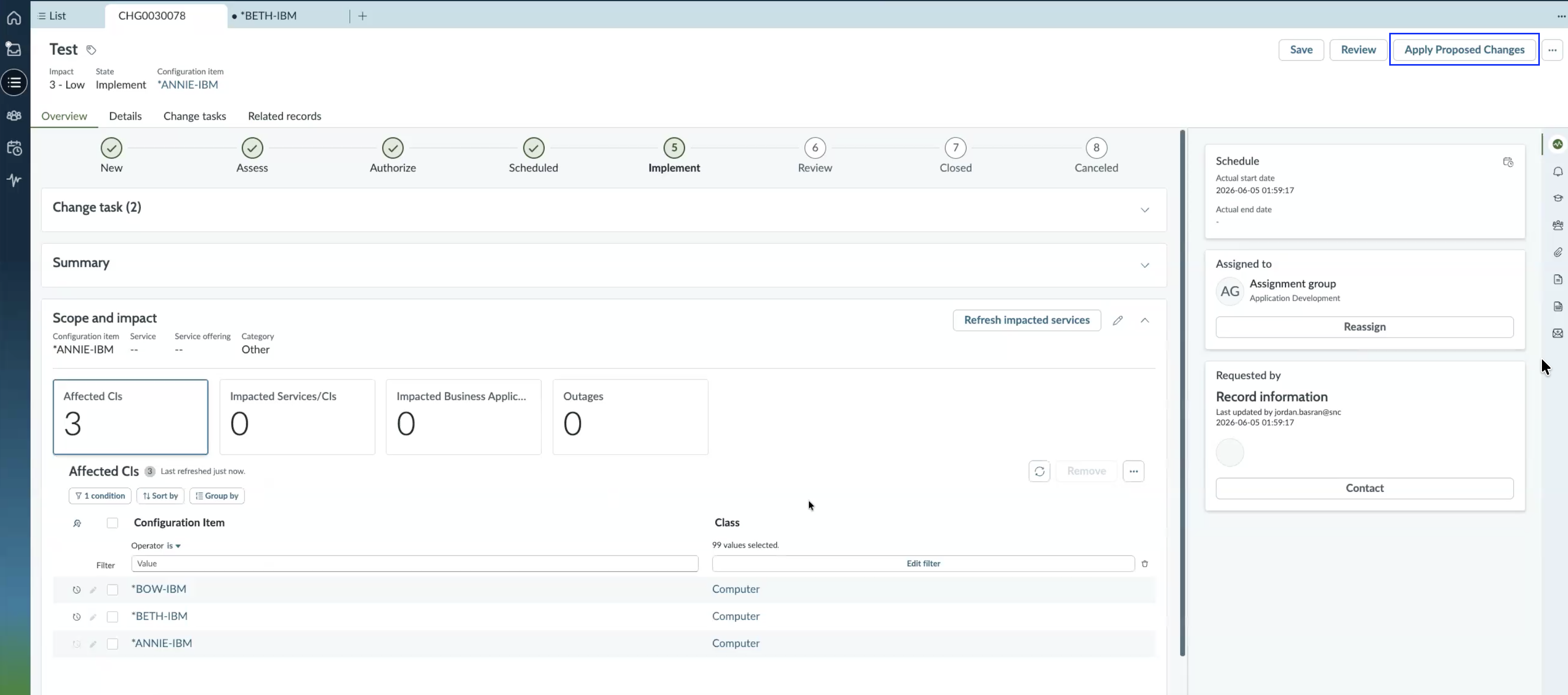The image size is (1568, 695).
Task: Click the Closed stage marker 7
Action: coord(955,148)
